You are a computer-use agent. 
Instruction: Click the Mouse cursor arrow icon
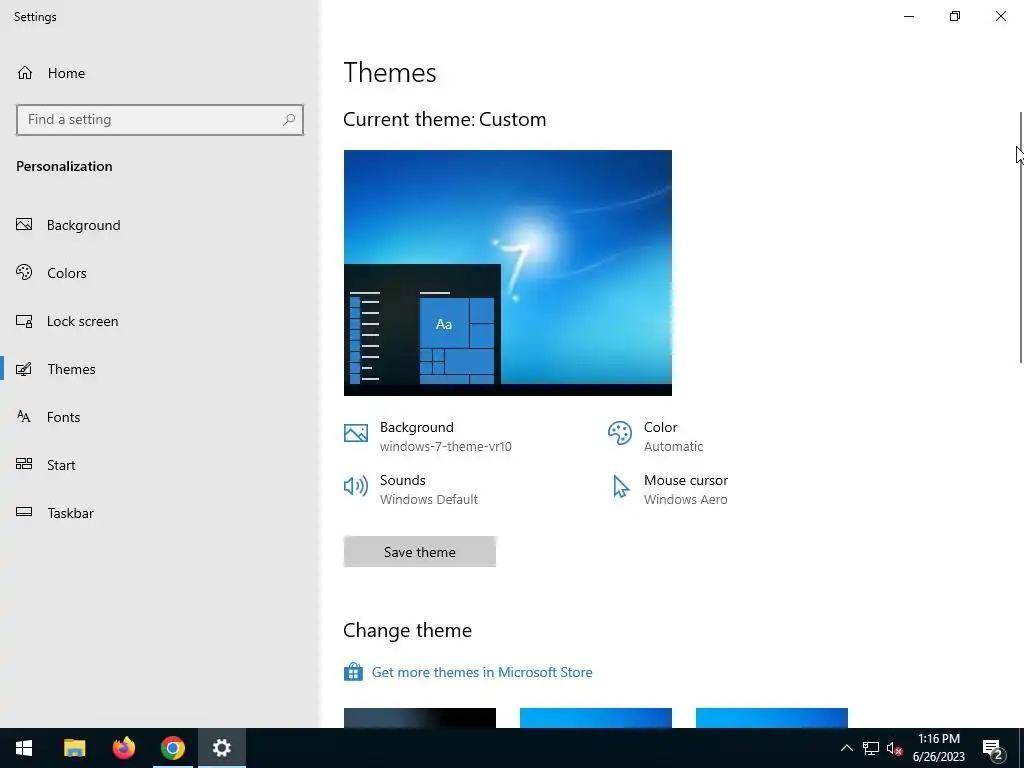[620, 487]
